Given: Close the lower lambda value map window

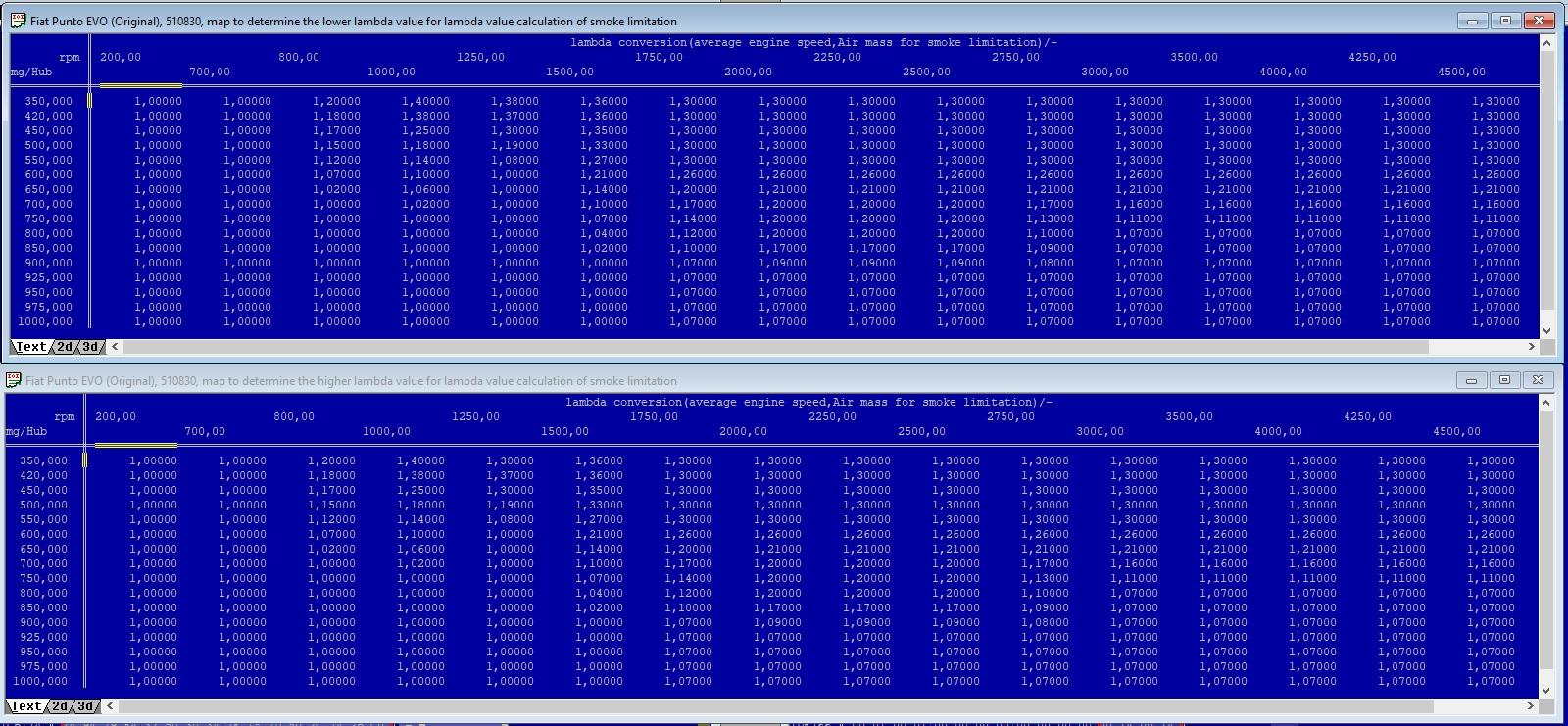Looking at the screenshot, I should pos(1540,21).
